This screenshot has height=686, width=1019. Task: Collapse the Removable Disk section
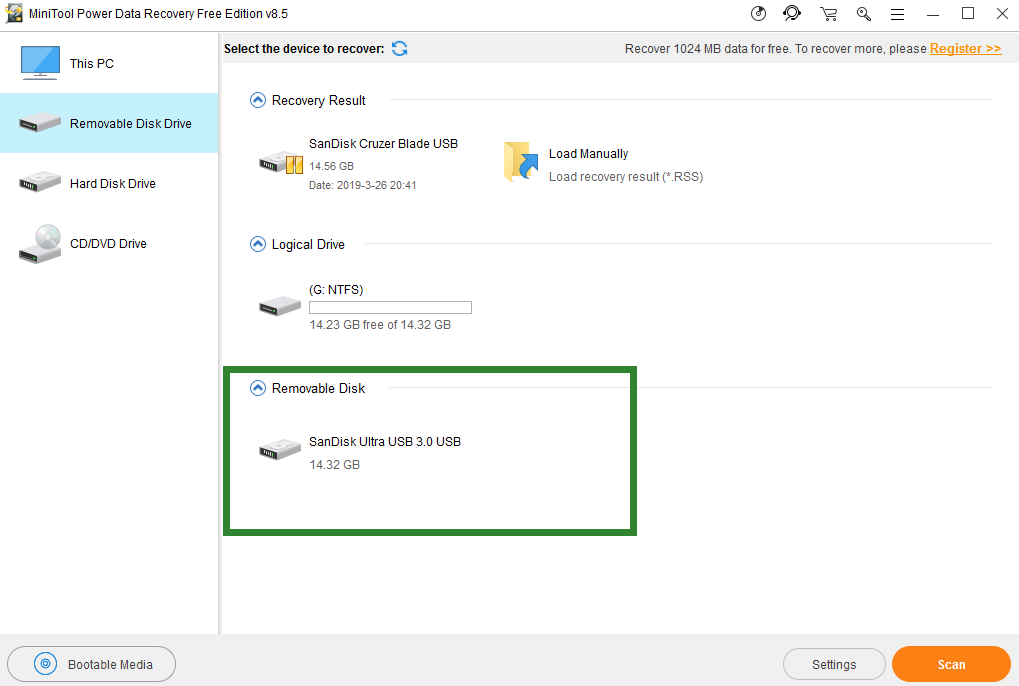click(x=258, y=388)
